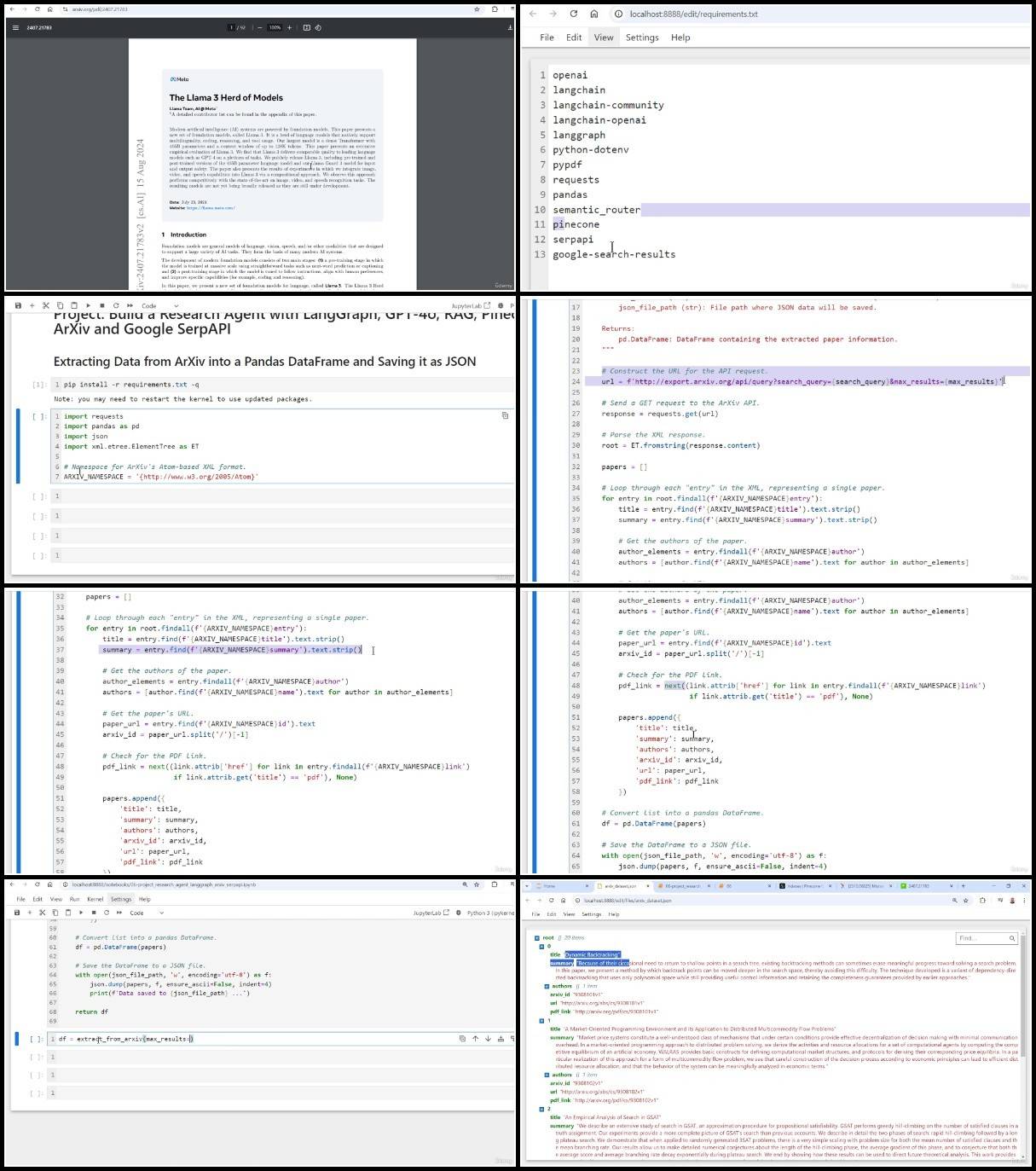Run the cell in the pip install notebook

point(88,305)
